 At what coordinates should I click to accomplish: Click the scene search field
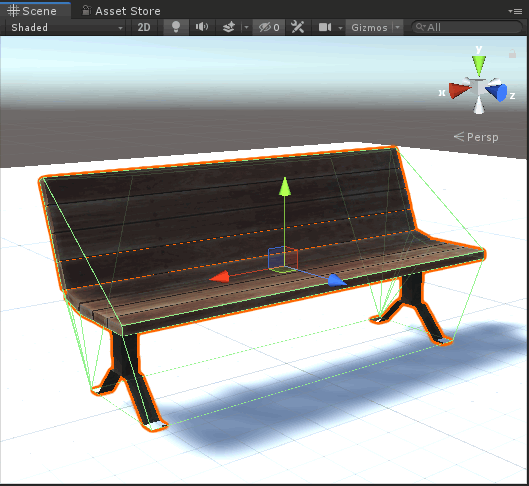pyautogui.click(x=467, y=27)
